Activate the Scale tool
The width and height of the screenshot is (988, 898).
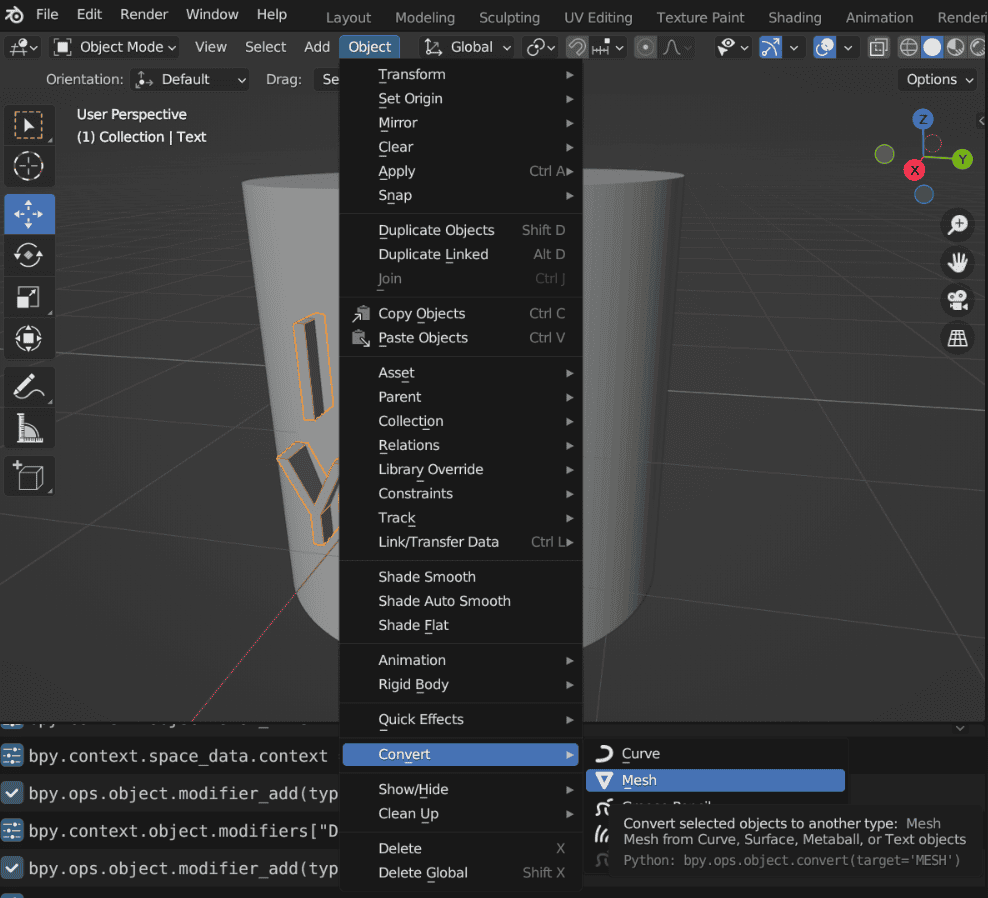point(29,297)
